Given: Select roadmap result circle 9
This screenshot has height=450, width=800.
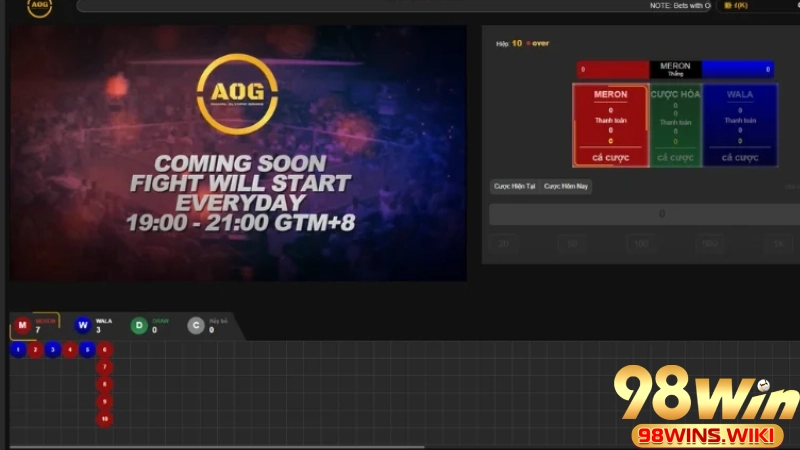Looking at the screenshot, I should pos(105,402).
